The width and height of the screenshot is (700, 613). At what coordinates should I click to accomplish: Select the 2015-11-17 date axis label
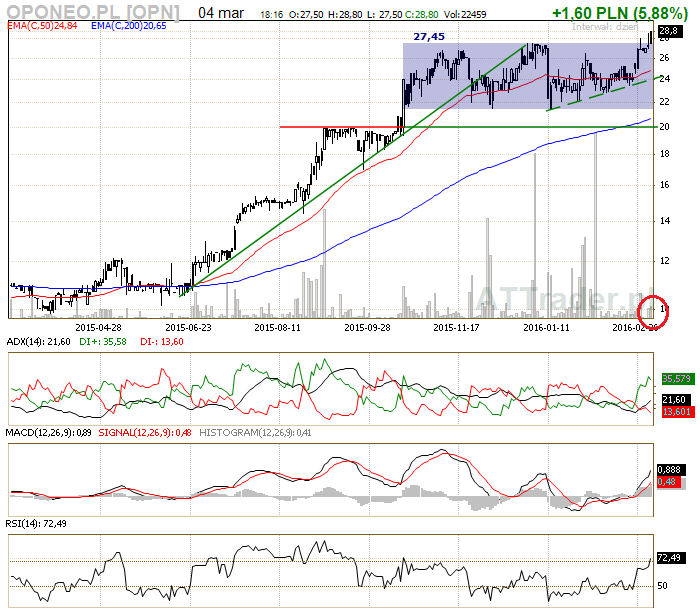coord(456,327)
